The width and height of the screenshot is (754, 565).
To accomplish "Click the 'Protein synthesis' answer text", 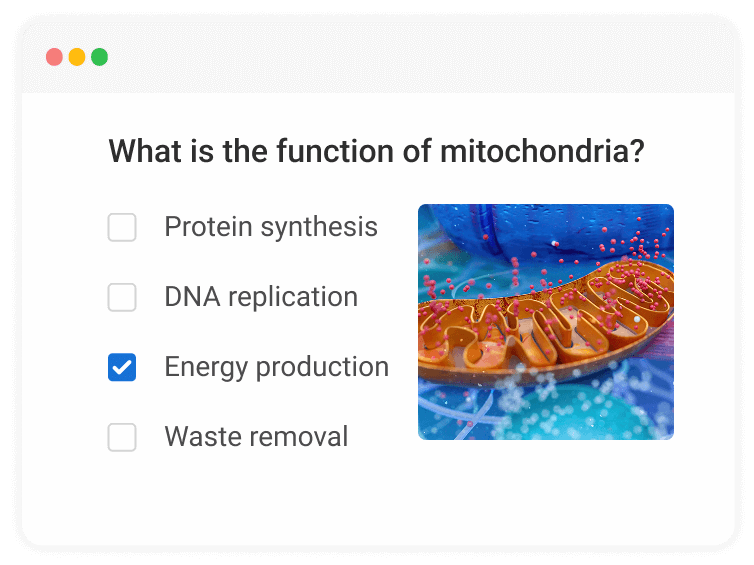I will pyautogui.click(x=271, y=227).
